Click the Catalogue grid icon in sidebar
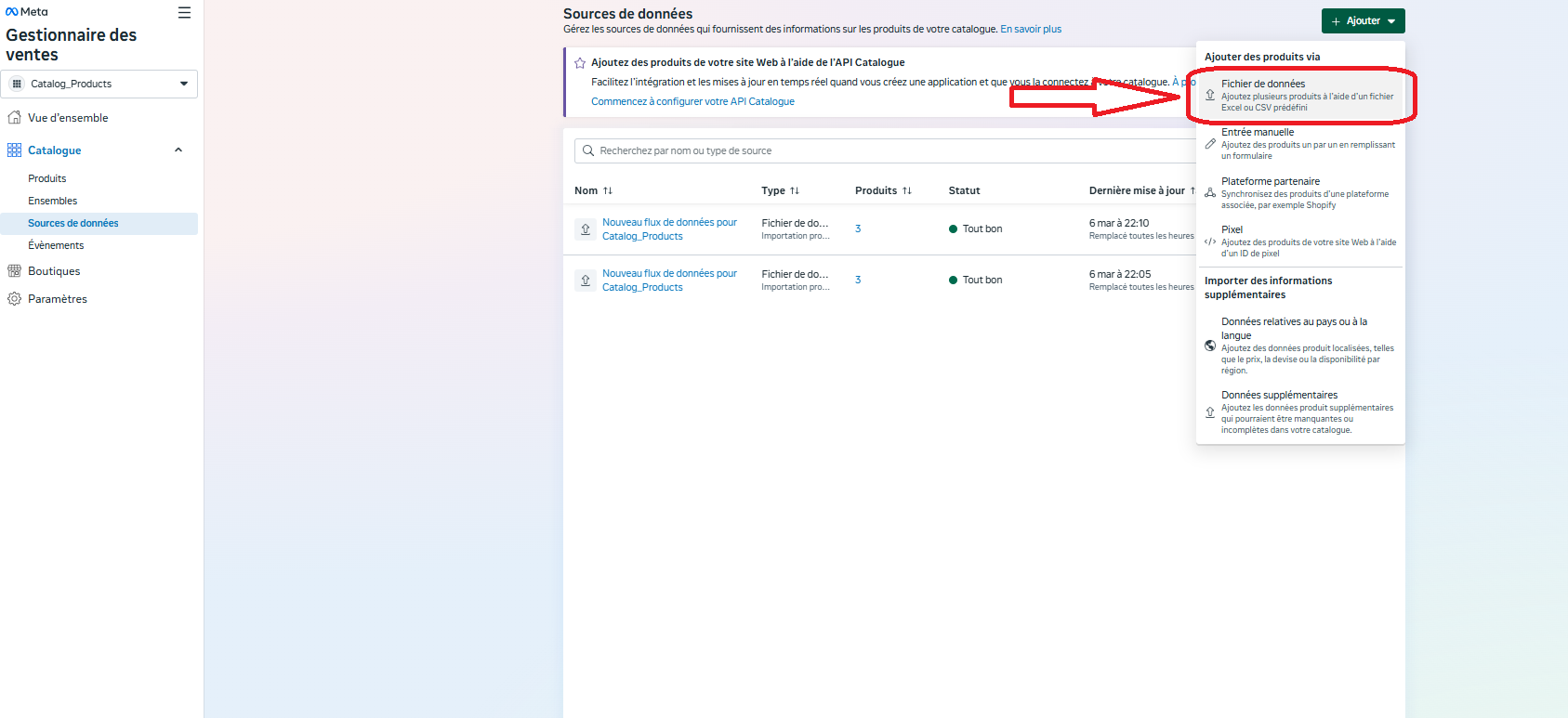 point(14,150)
